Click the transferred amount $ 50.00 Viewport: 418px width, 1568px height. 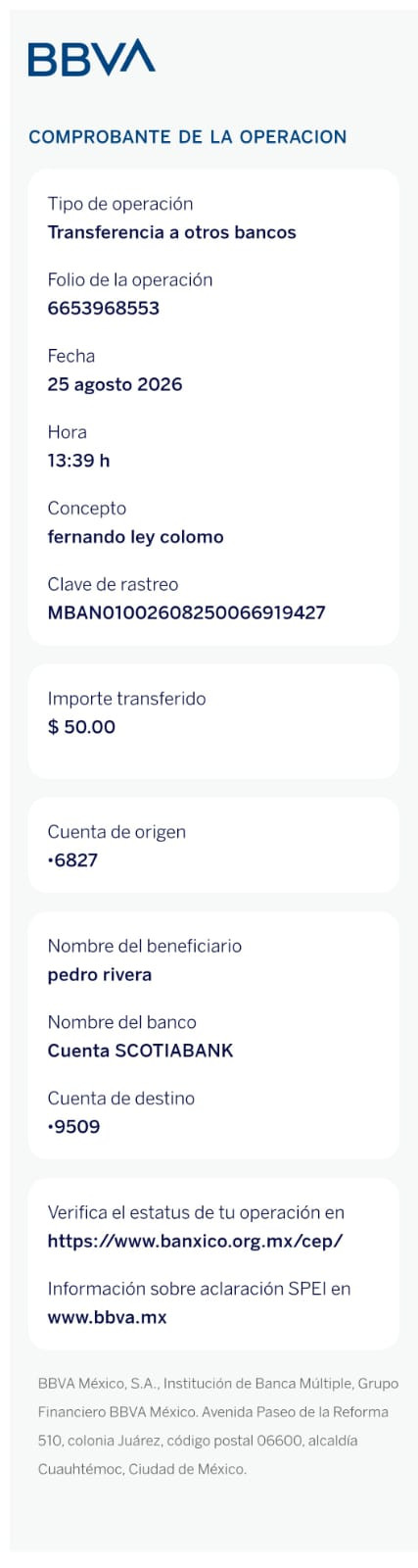[x=81, y=727]
